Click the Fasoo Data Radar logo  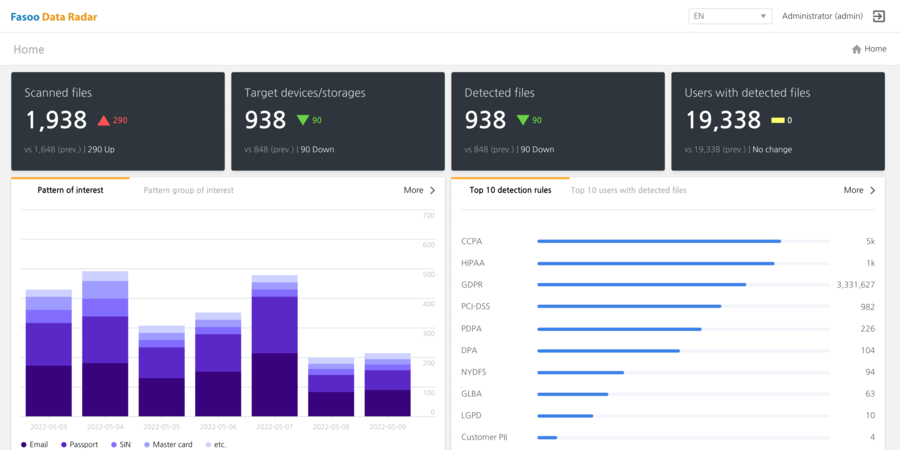pyautogui.click(x=54, y=17)
